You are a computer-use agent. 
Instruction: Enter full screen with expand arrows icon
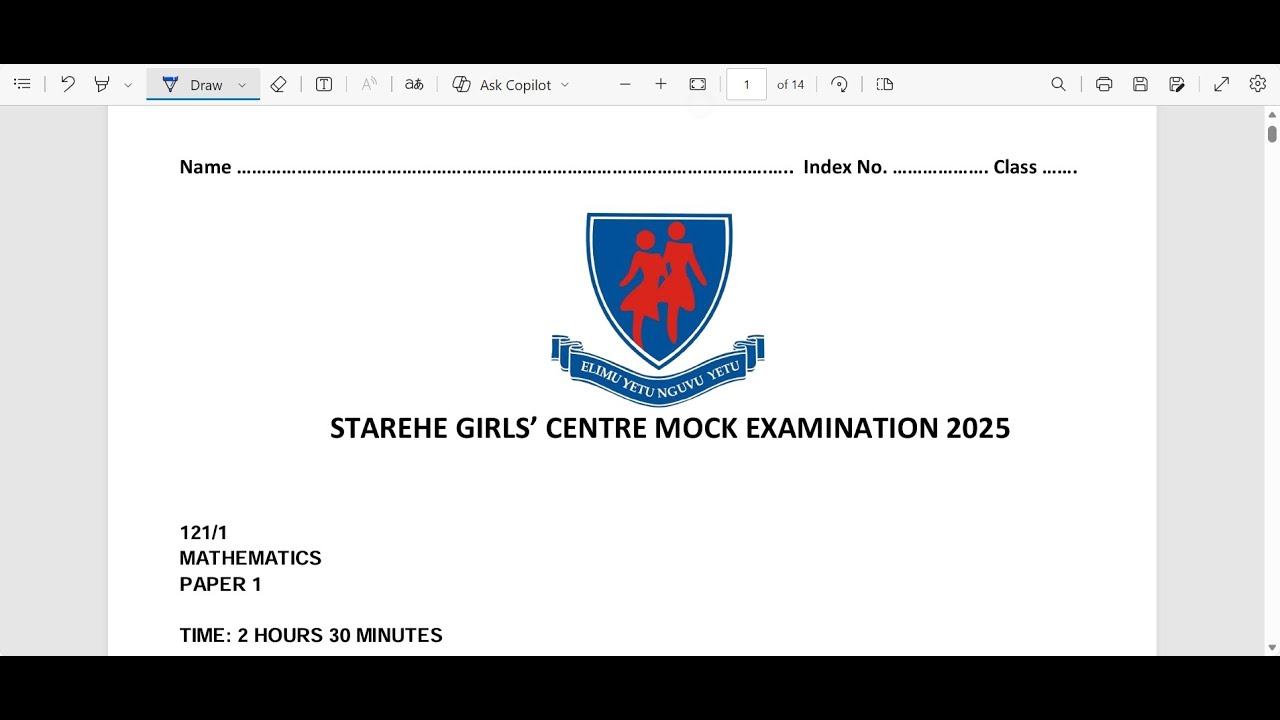pyautogui.click(x=1222, y=85)
